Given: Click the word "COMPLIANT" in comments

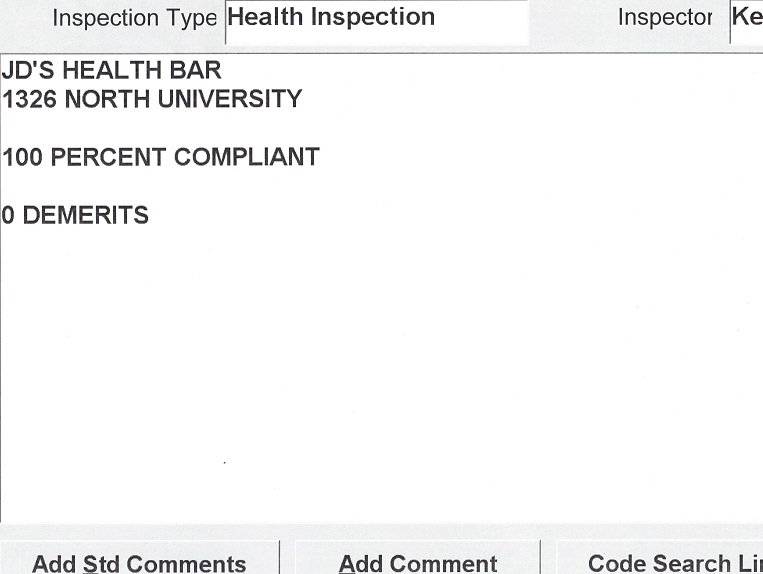Looking at the screenshot, I should click(x=247, y=158).
